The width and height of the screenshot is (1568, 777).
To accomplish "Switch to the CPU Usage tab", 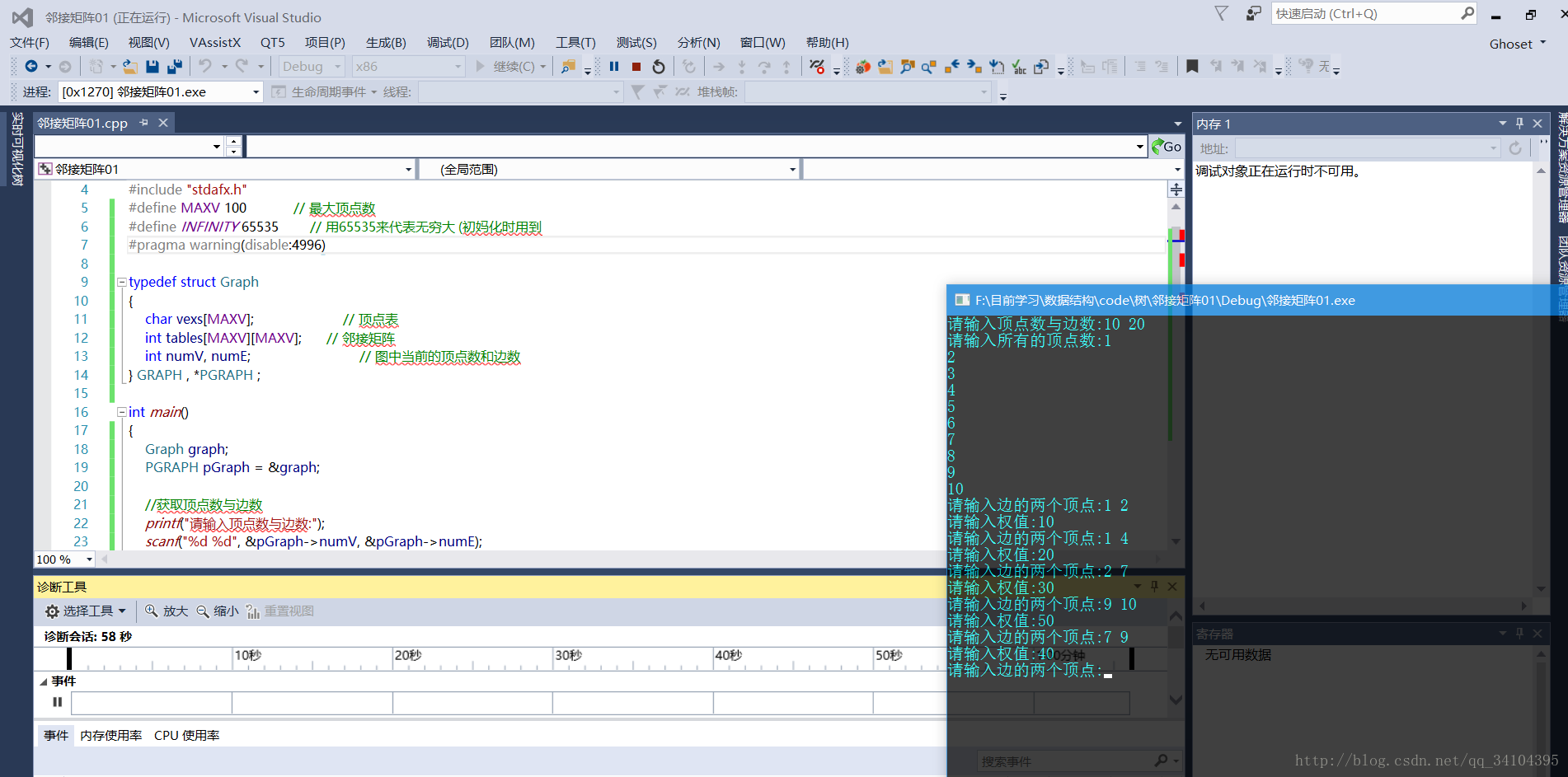I will click(187, 735).
